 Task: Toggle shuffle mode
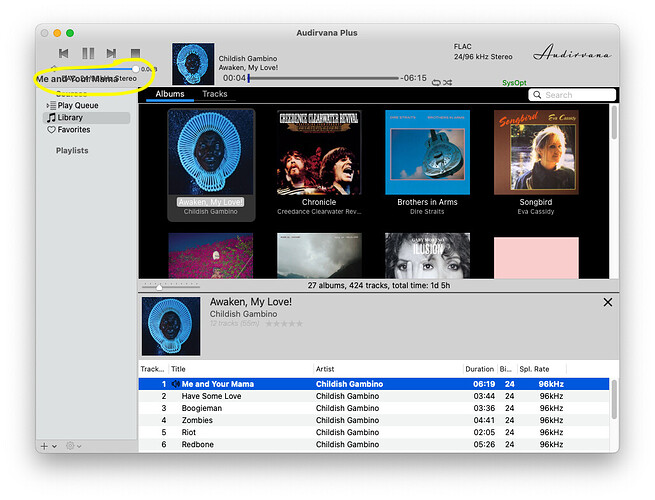pyautogui.click(x=447, y=83)
